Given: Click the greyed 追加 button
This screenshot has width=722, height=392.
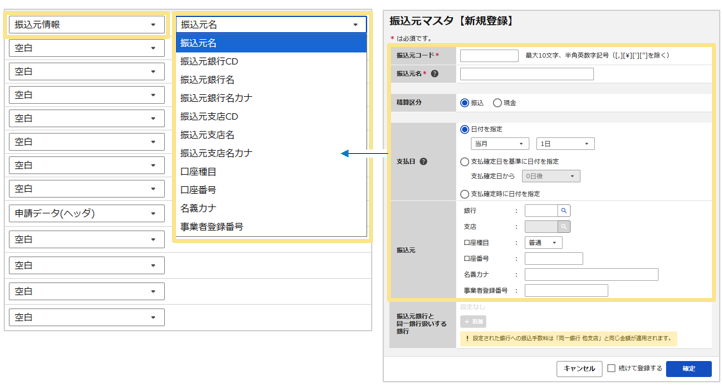Looking at the screenshot, I should [473, 322].
